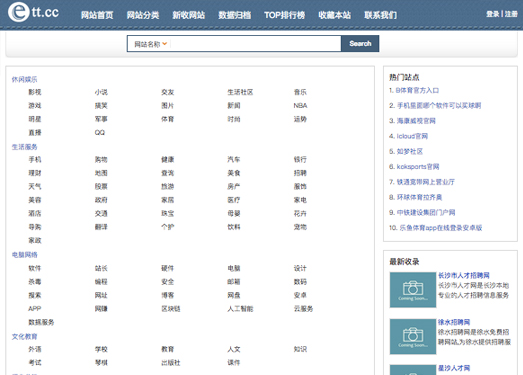Open the 小说 subcategory

pyautogui.click(x=101, y=92)
